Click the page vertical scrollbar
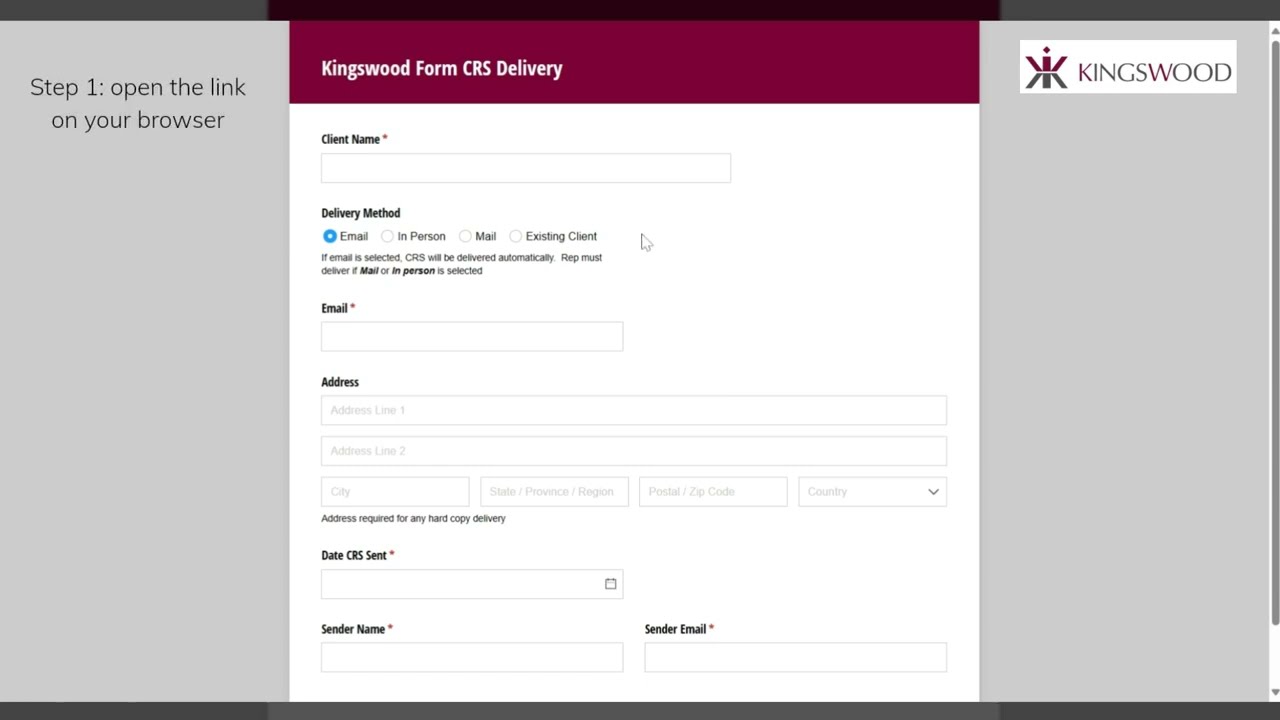Viewport: 1280px width, 720px height. pyautogui.click(x=1274, y=330)
